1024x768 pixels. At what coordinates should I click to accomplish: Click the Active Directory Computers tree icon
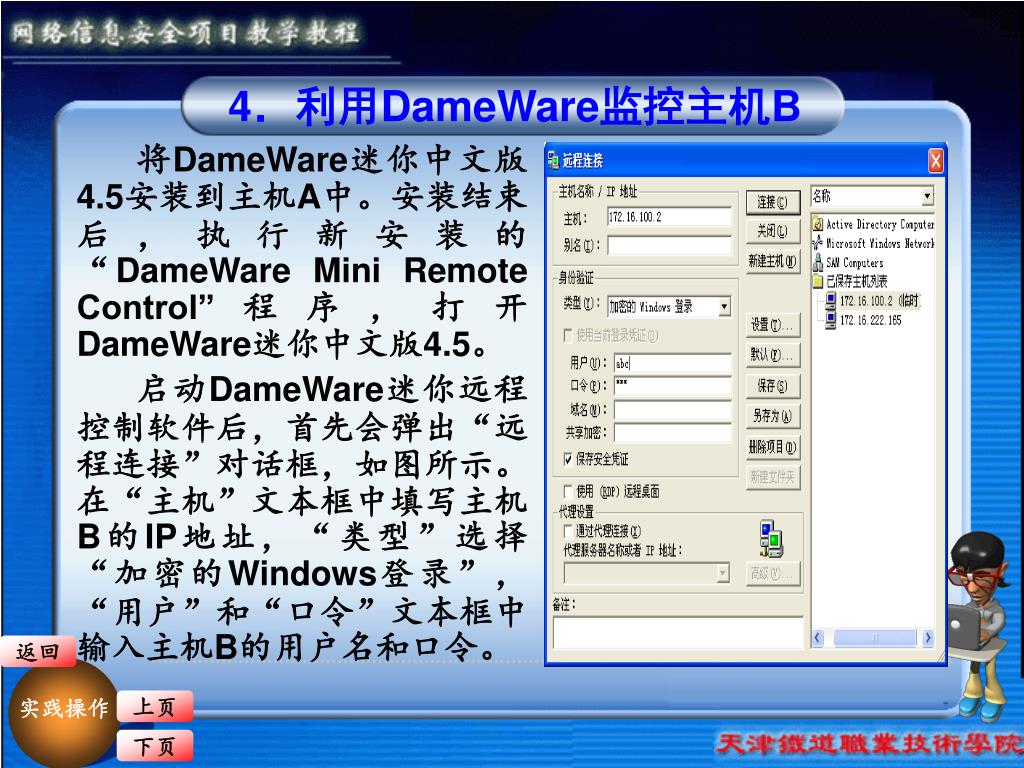coord(817,224)
